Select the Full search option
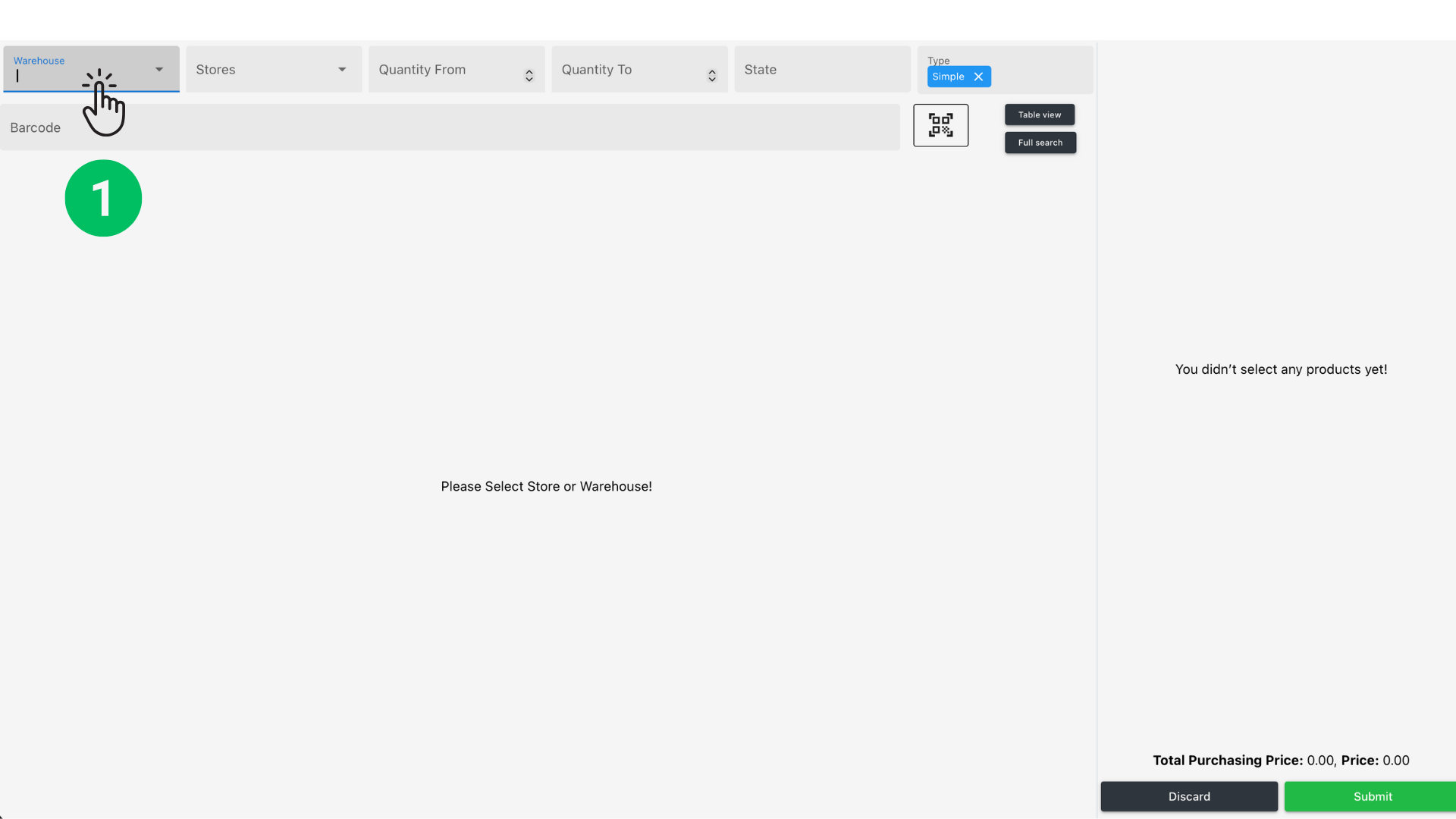This screenshot has width=1456, height=819. pyautogui.click(x=1040, y=143)
